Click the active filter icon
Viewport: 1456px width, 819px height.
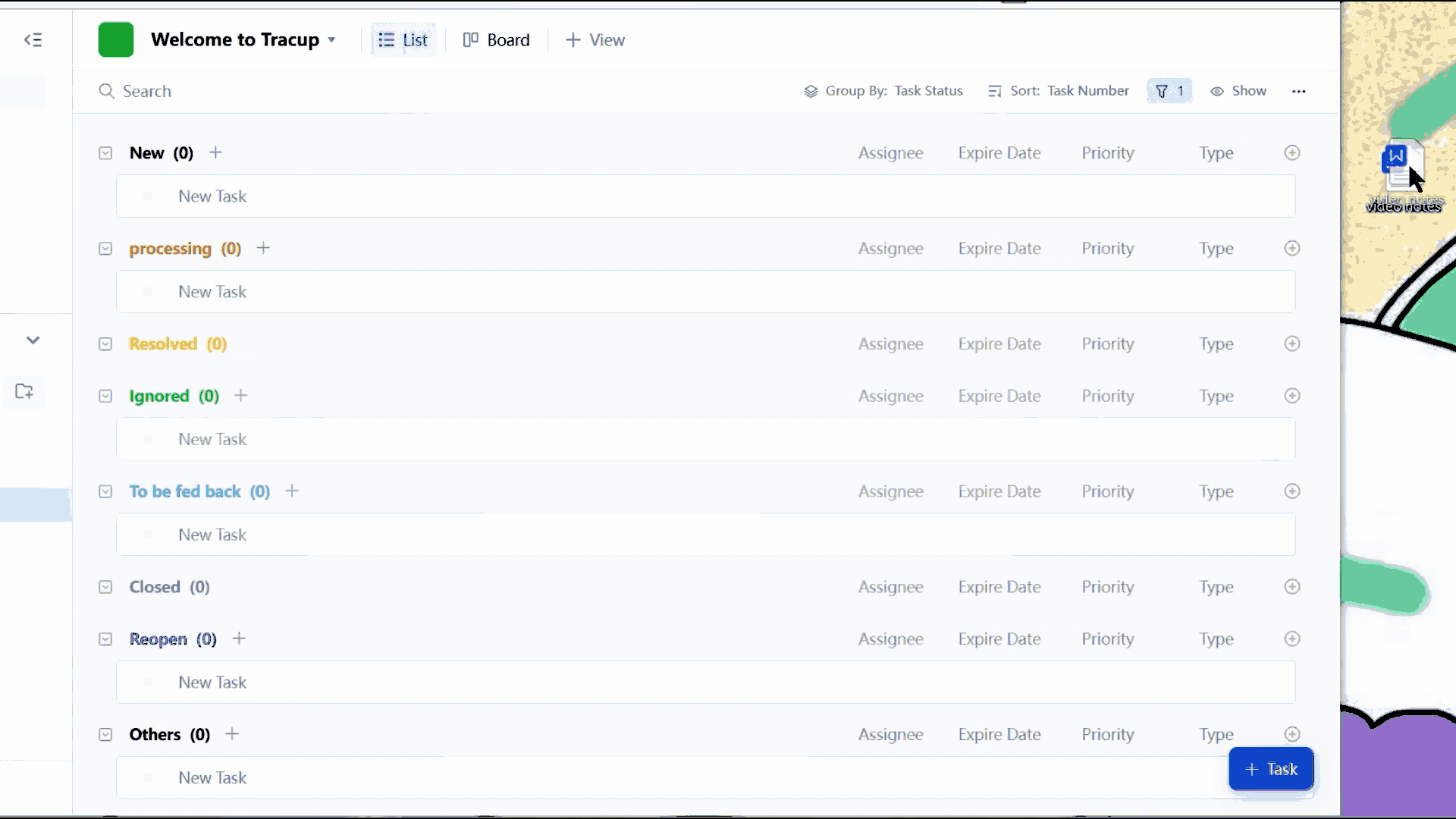tap(1170, 91)
